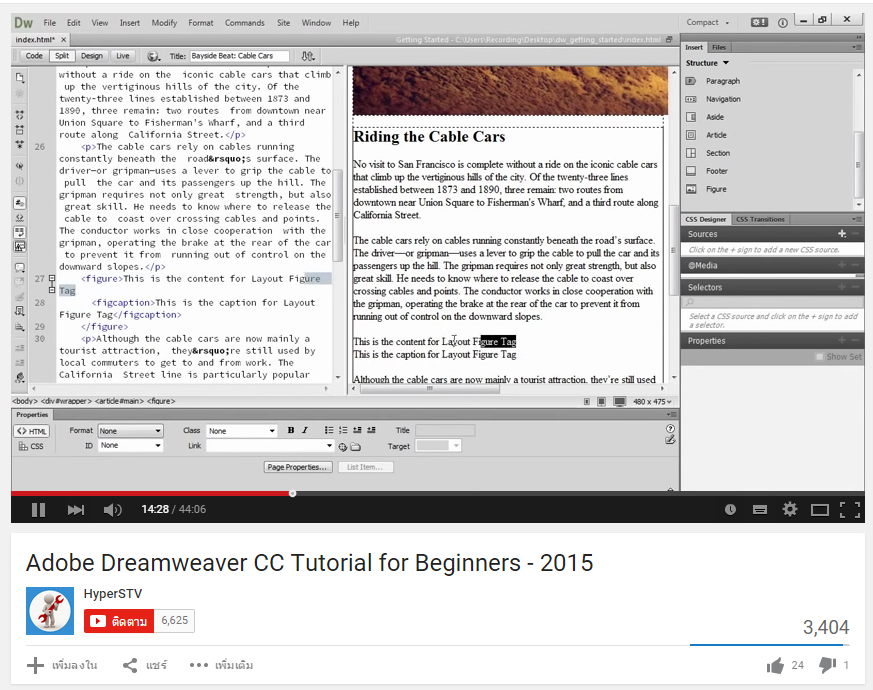The image size is (873, 690).
Task: Click the file management arrows icon
Action: (308, 56)
